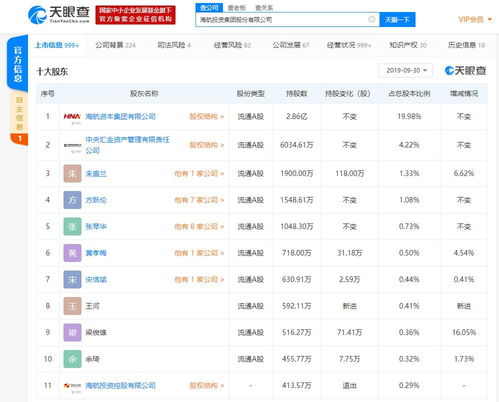Viewport: 499px width, 402px height.
Task: View 股权结构 for 中央汇金资产管理
Action: click(x=207, y=145)
